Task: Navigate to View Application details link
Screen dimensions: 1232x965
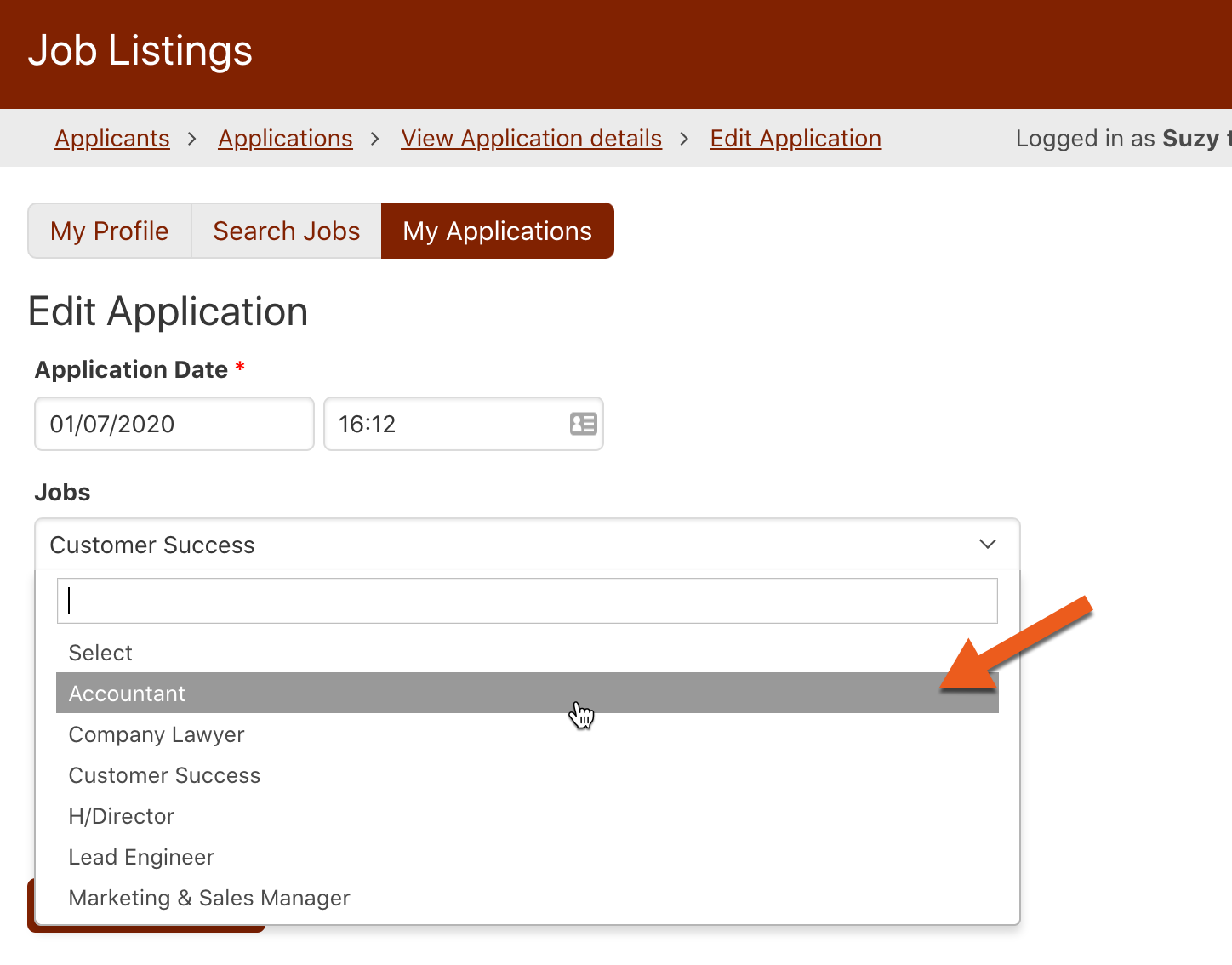Action: tap(531, 139)
